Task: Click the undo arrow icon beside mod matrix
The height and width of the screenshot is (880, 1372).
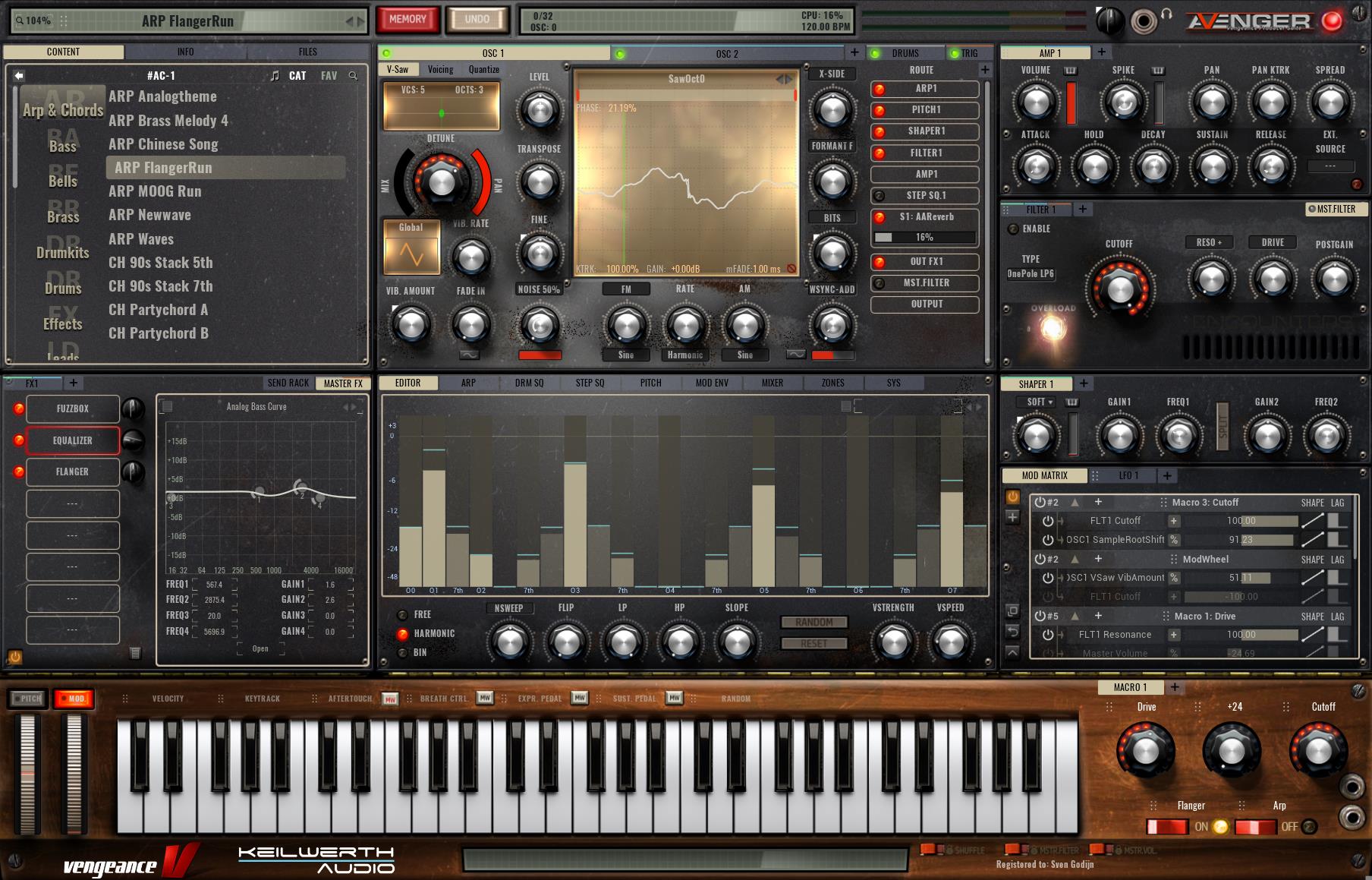Action: (x=1012, y=631)
